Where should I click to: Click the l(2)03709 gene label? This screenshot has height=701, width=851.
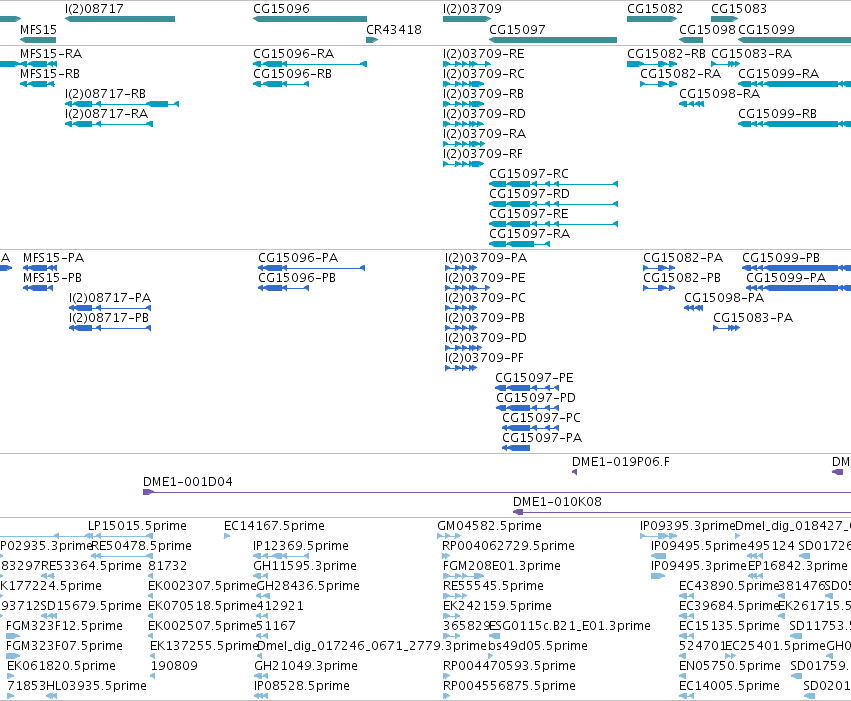(x=472, y=9)
